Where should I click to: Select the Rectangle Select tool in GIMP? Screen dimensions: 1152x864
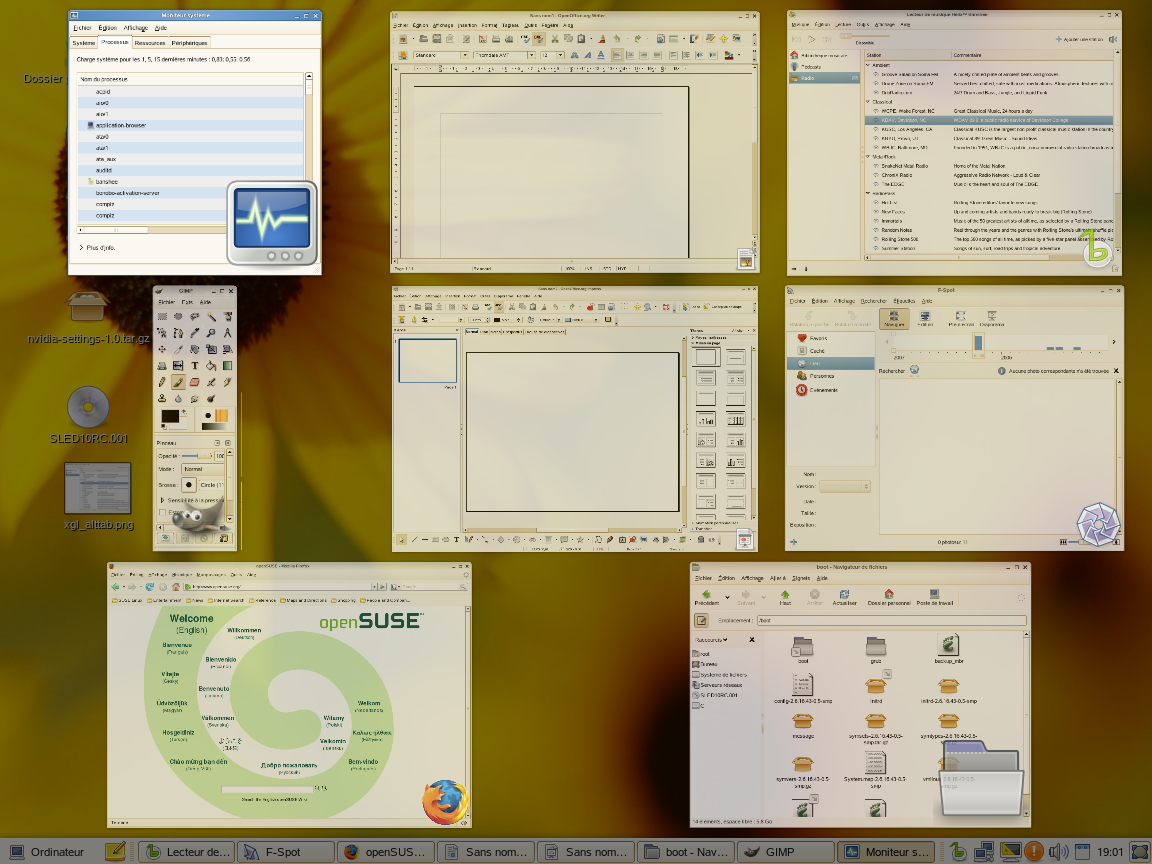click(162, 316)
